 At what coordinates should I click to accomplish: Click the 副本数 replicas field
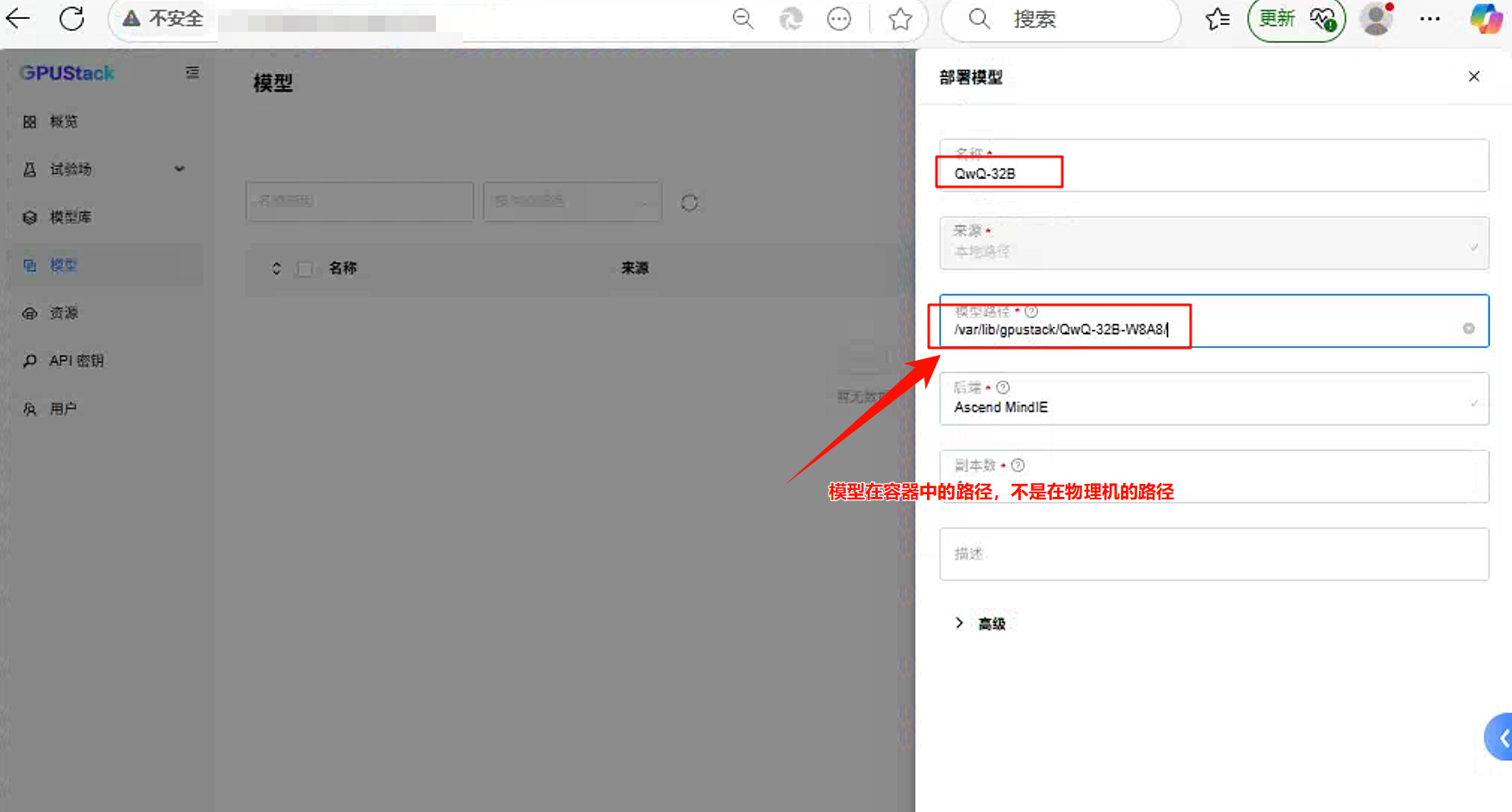1214,476
